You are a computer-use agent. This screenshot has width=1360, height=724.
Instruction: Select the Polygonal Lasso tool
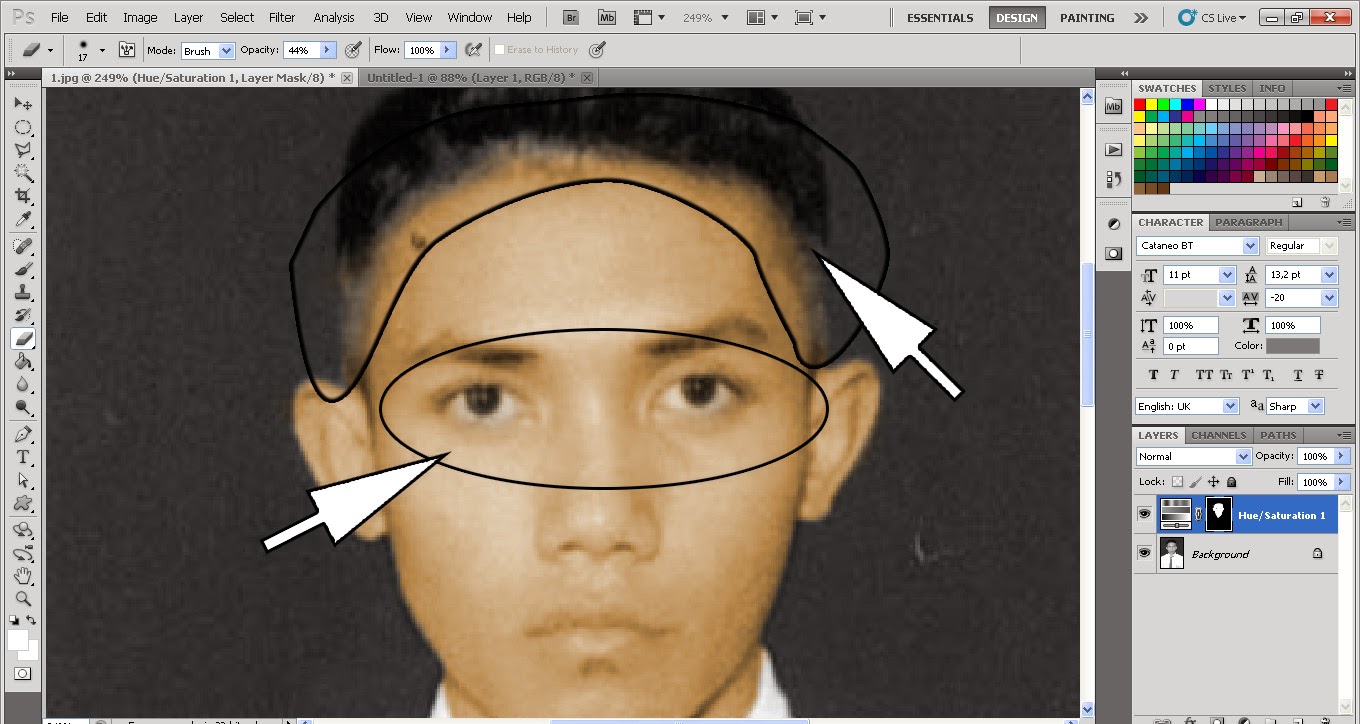click(x=23, y=150)
